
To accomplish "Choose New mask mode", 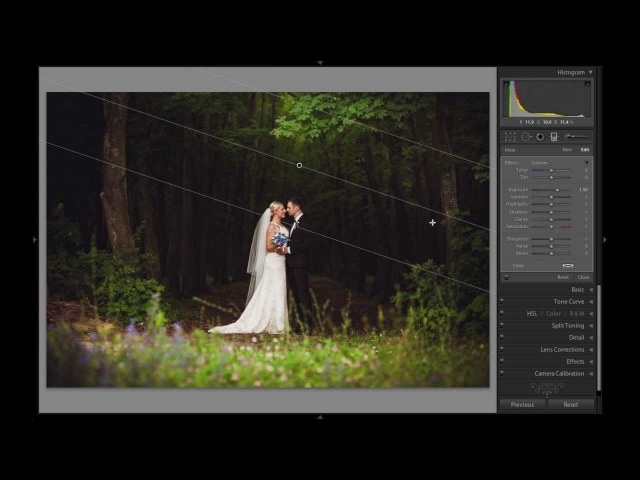I will pos(567,150).
